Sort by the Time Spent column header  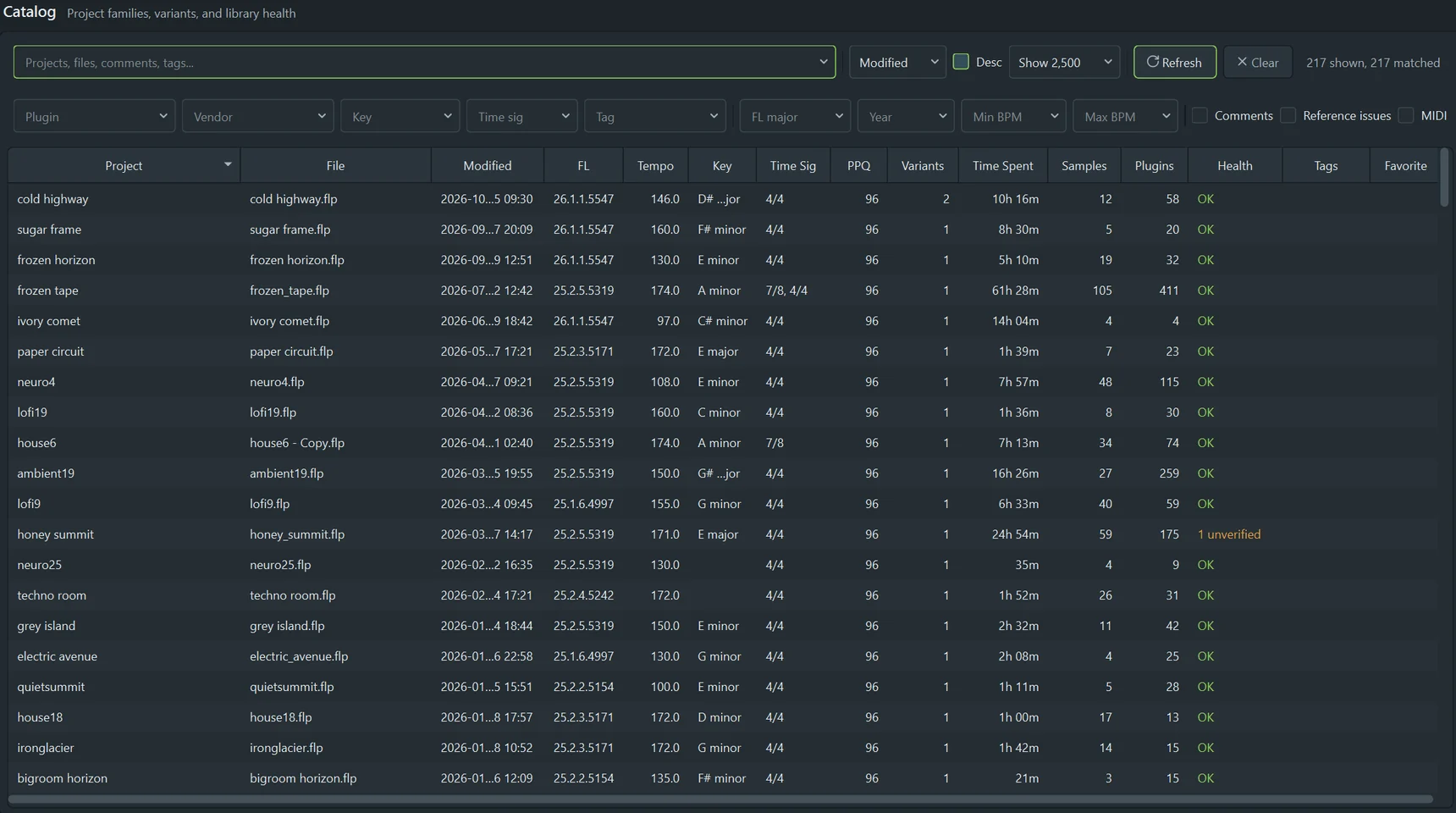click(1003, 166)
